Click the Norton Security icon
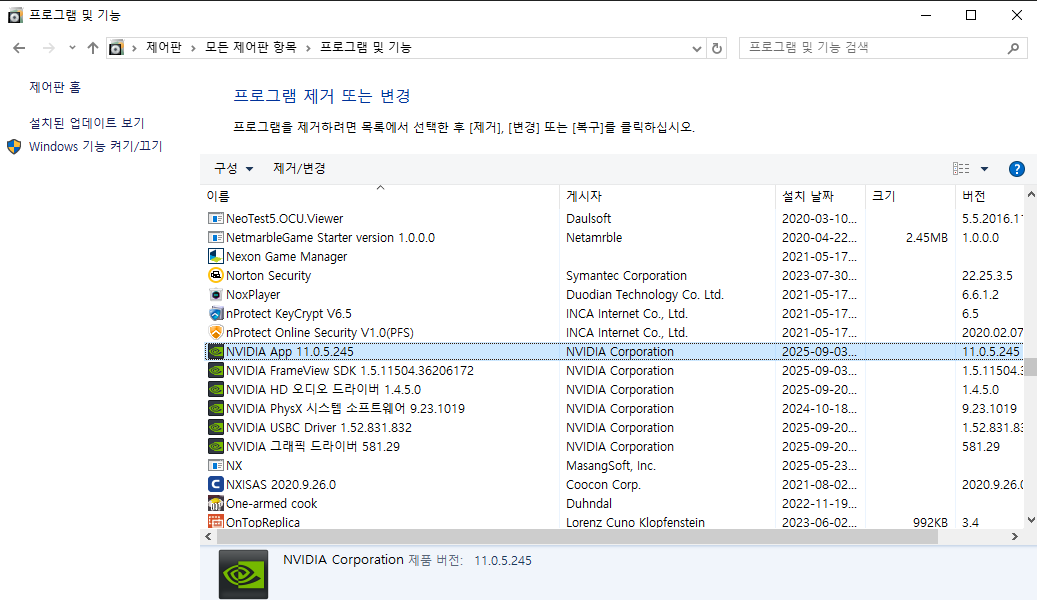Viewport: 1037px width, 600px height. (215, 275)
